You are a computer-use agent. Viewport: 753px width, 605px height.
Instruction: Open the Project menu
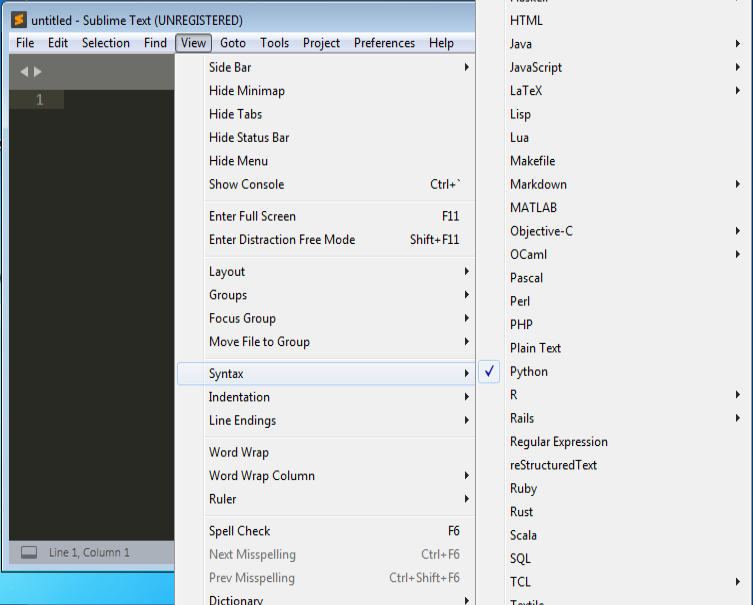pyautogui.click(x=321, y=43)
